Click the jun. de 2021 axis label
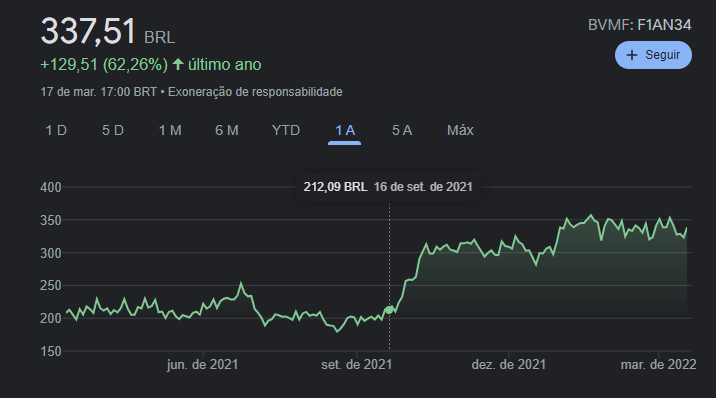The width and height of the screenshot is (716, 398). coord(202,365)
